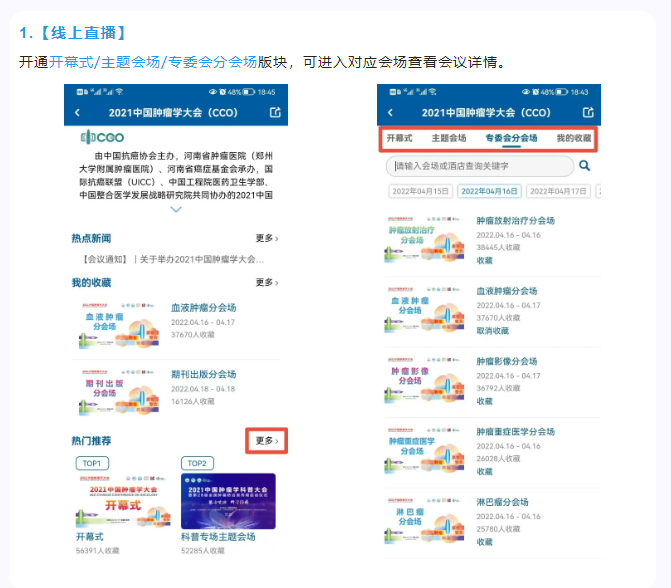Image resolution: width=671 pixels, height=588 pixels.
Task: Open 肿瘤放射治疗分会场 title
Action: coord(516,221)
